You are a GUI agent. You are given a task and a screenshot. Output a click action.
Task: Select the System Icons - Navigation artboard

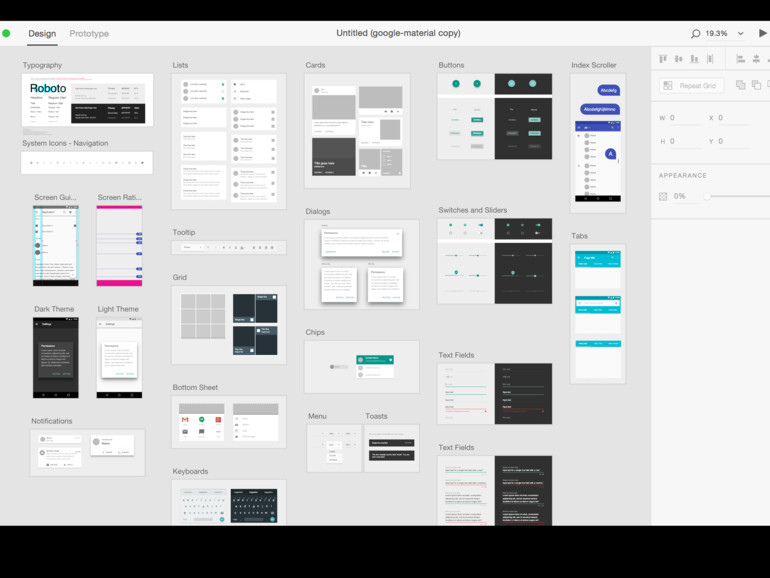pos(86,163)
